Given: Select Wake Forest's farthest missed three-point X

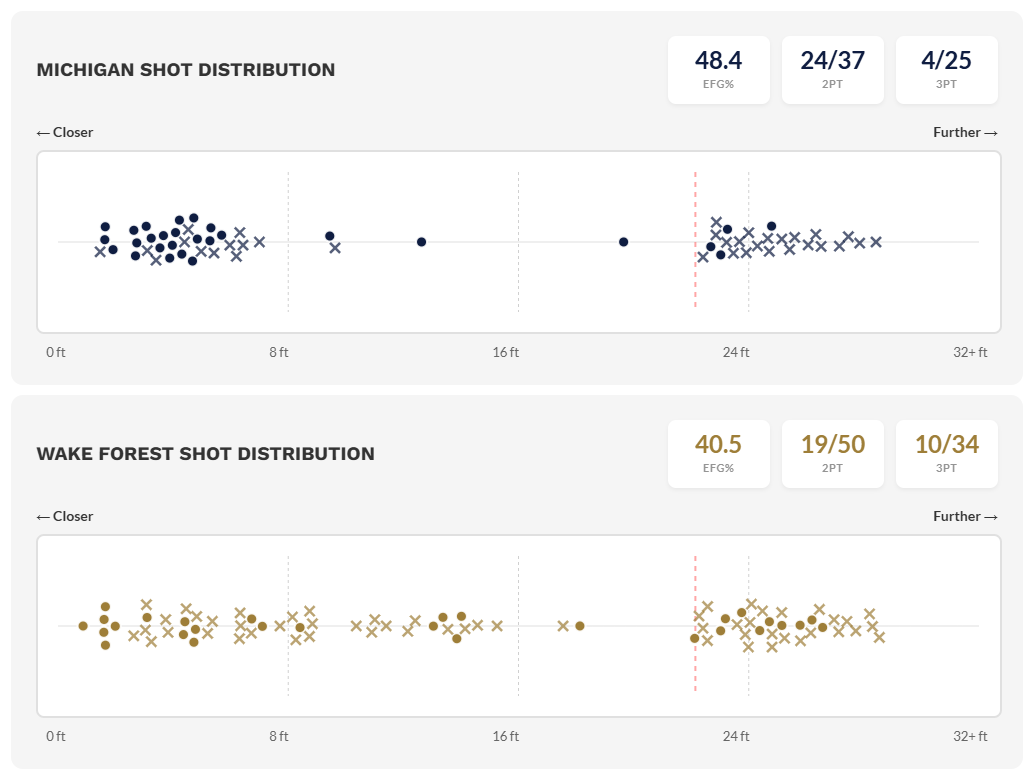Looking at the screenshot, I should (x=879, y=637).
